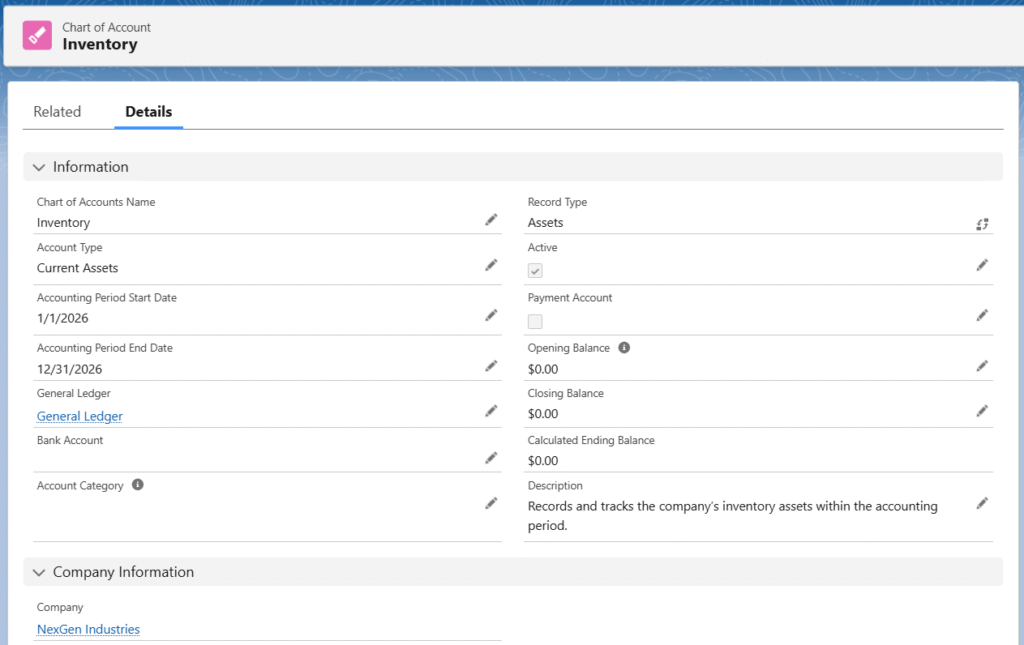Viewport: 1024px width, 645px height.
Task: Open the Opening Balance info tooltip
Action: tap(624, 348)
